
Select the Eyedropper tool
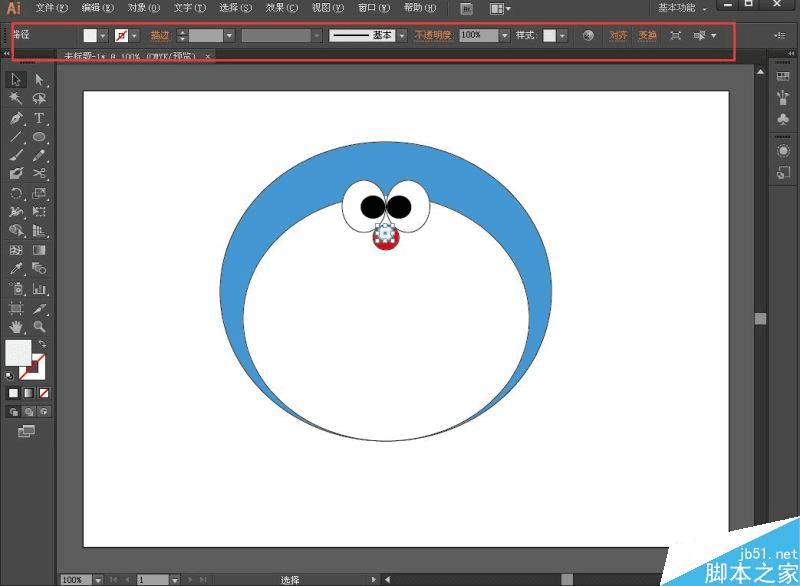[x=16, y=269]
